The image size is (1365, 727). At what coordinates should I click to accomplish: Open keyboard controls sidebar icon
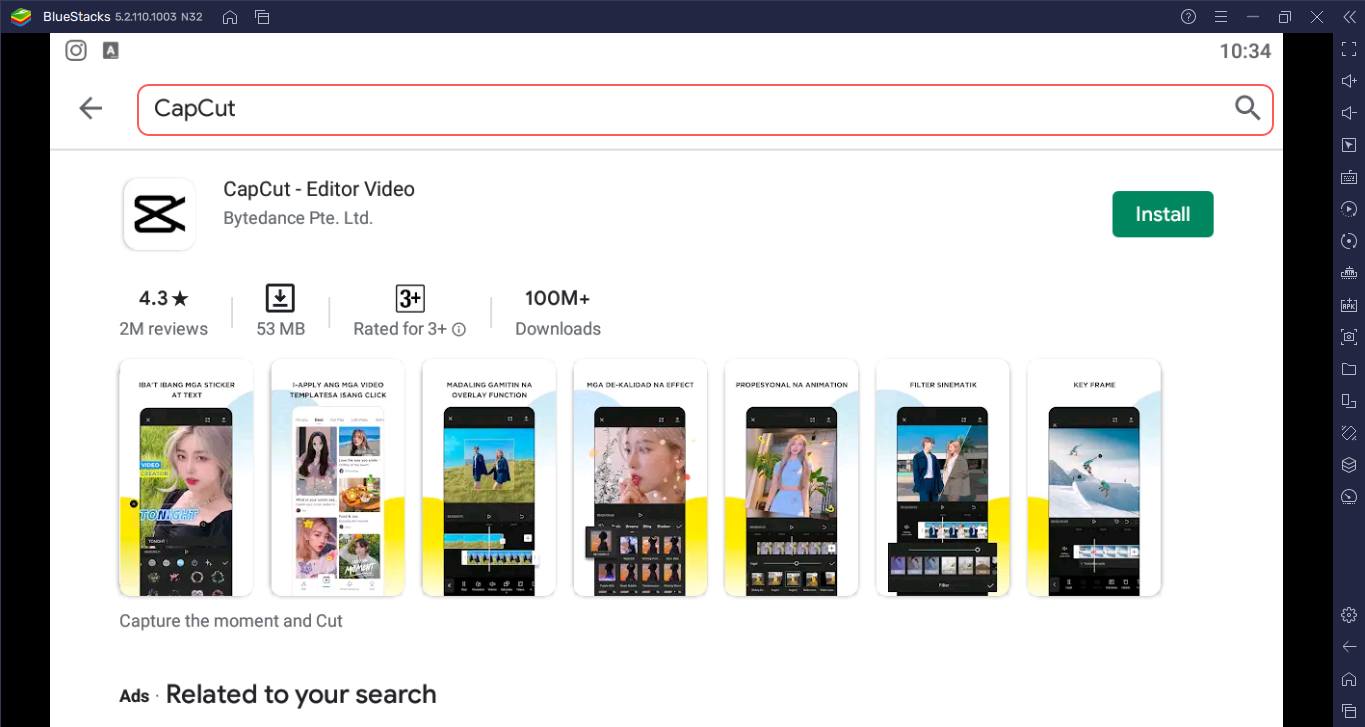(x=1349, y=177)
